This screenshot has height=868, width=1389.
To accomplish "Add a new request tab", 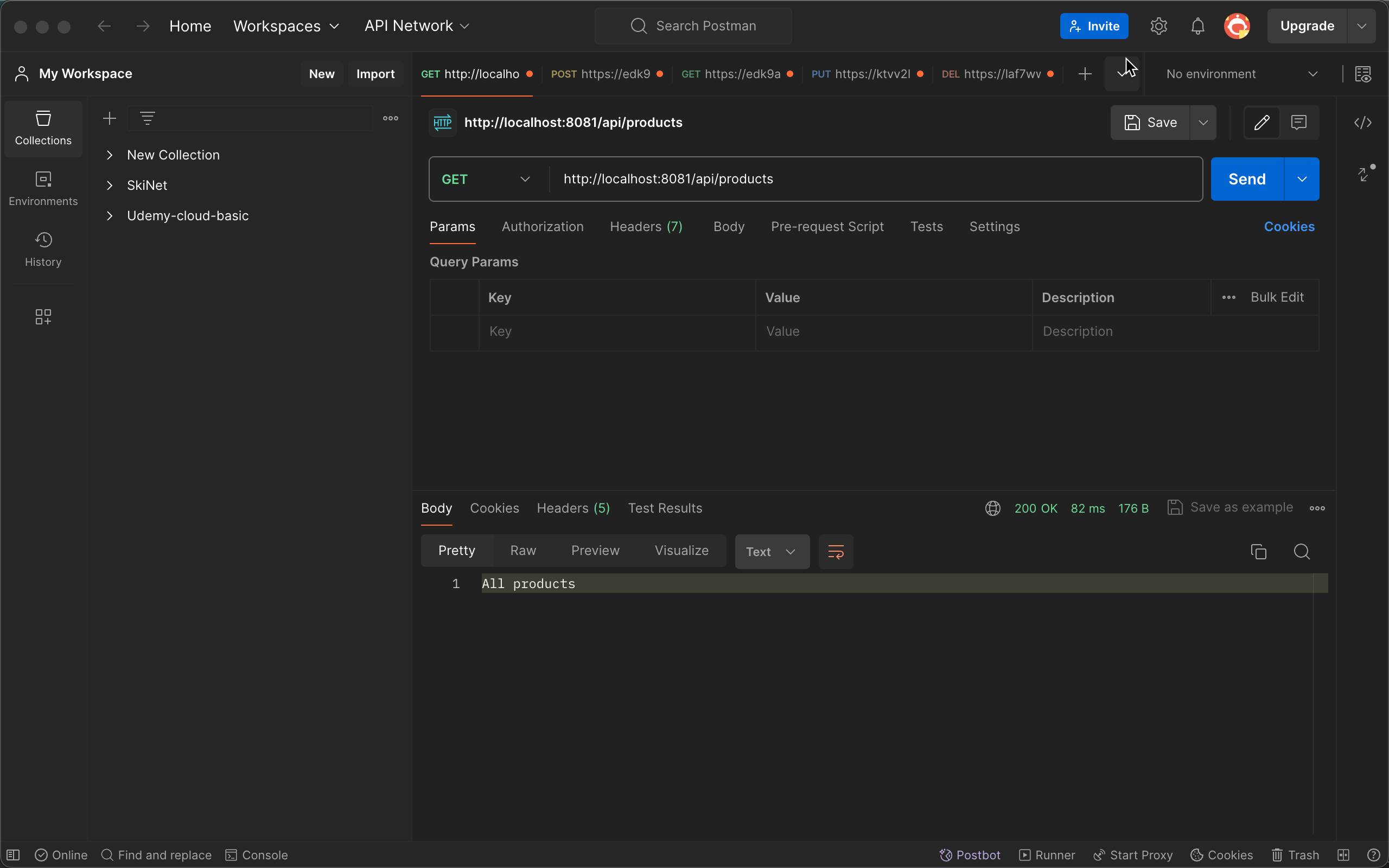I will coord(1085,74).
